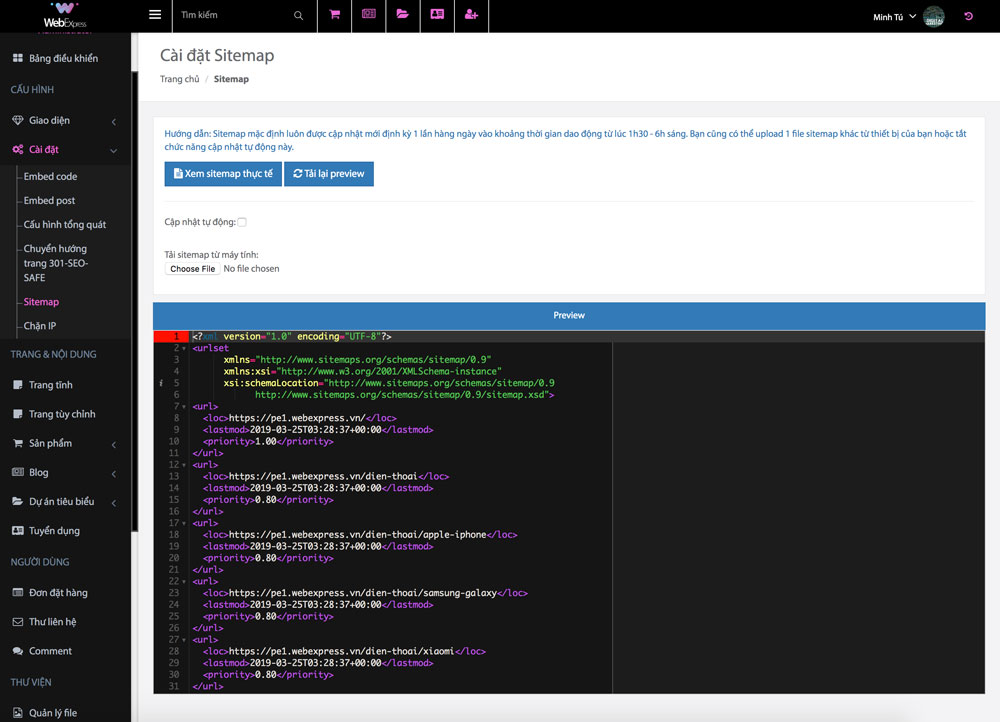Click the contact card icon in top toolbar
This screenshot has width=1000, height=722.
click(437, 15)
